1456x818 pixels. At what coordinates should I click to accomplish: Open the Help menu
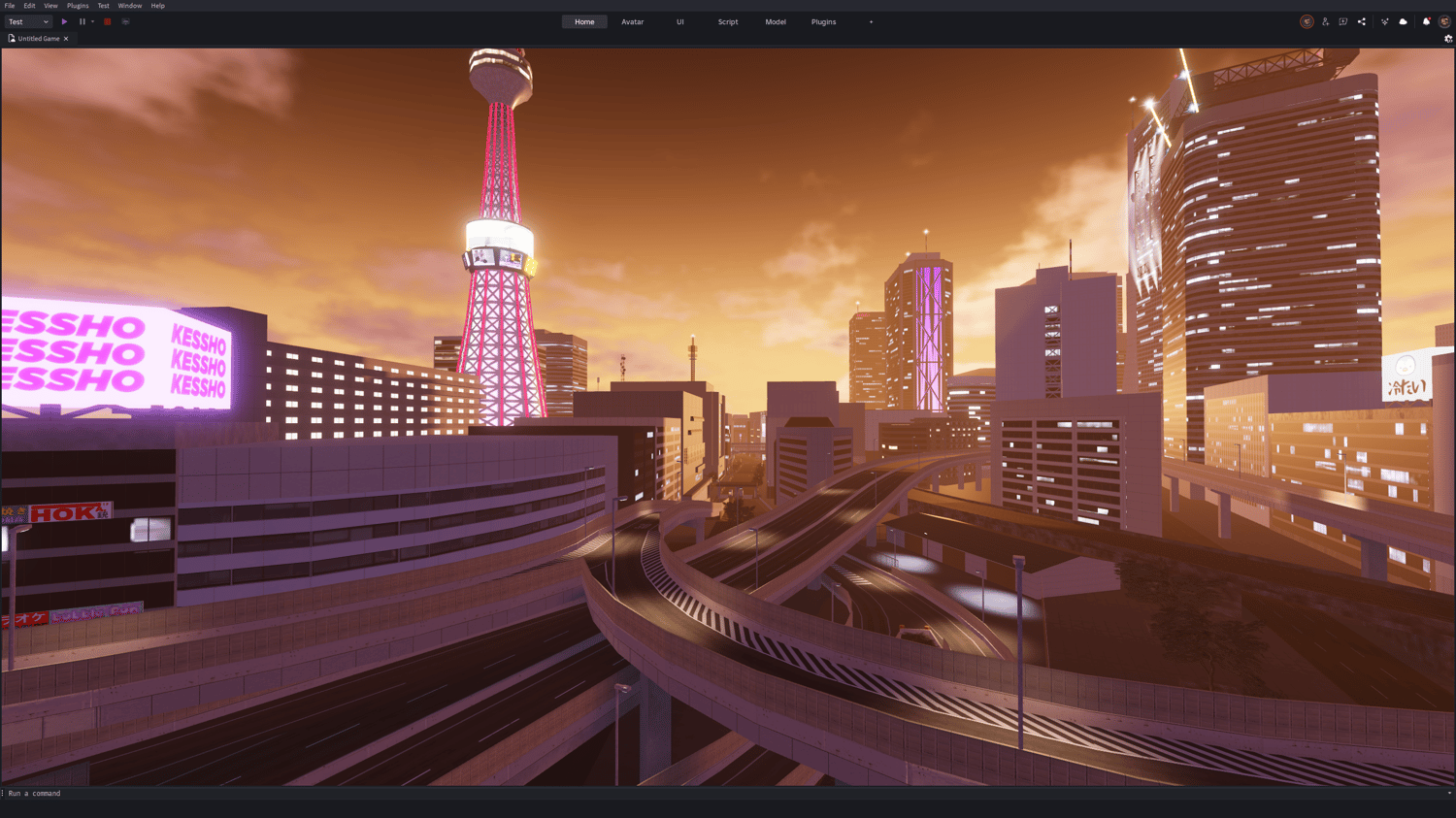158,6
